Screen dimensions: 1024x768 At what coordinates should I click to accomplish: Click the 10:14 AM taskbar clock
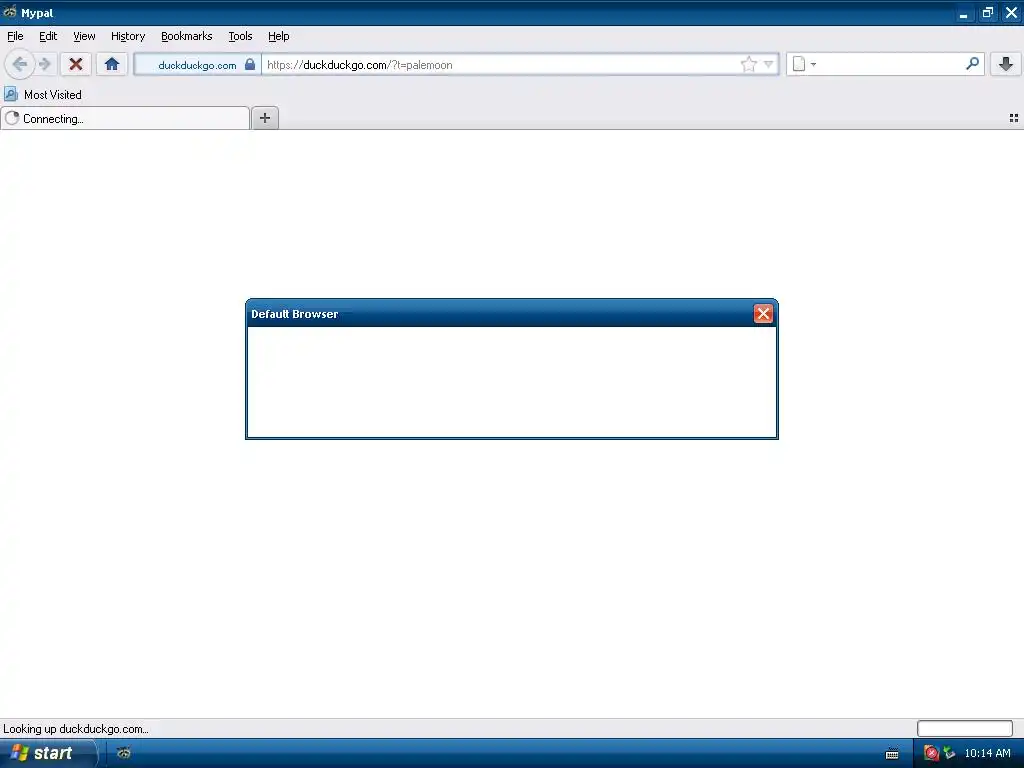tap(987, 753)
